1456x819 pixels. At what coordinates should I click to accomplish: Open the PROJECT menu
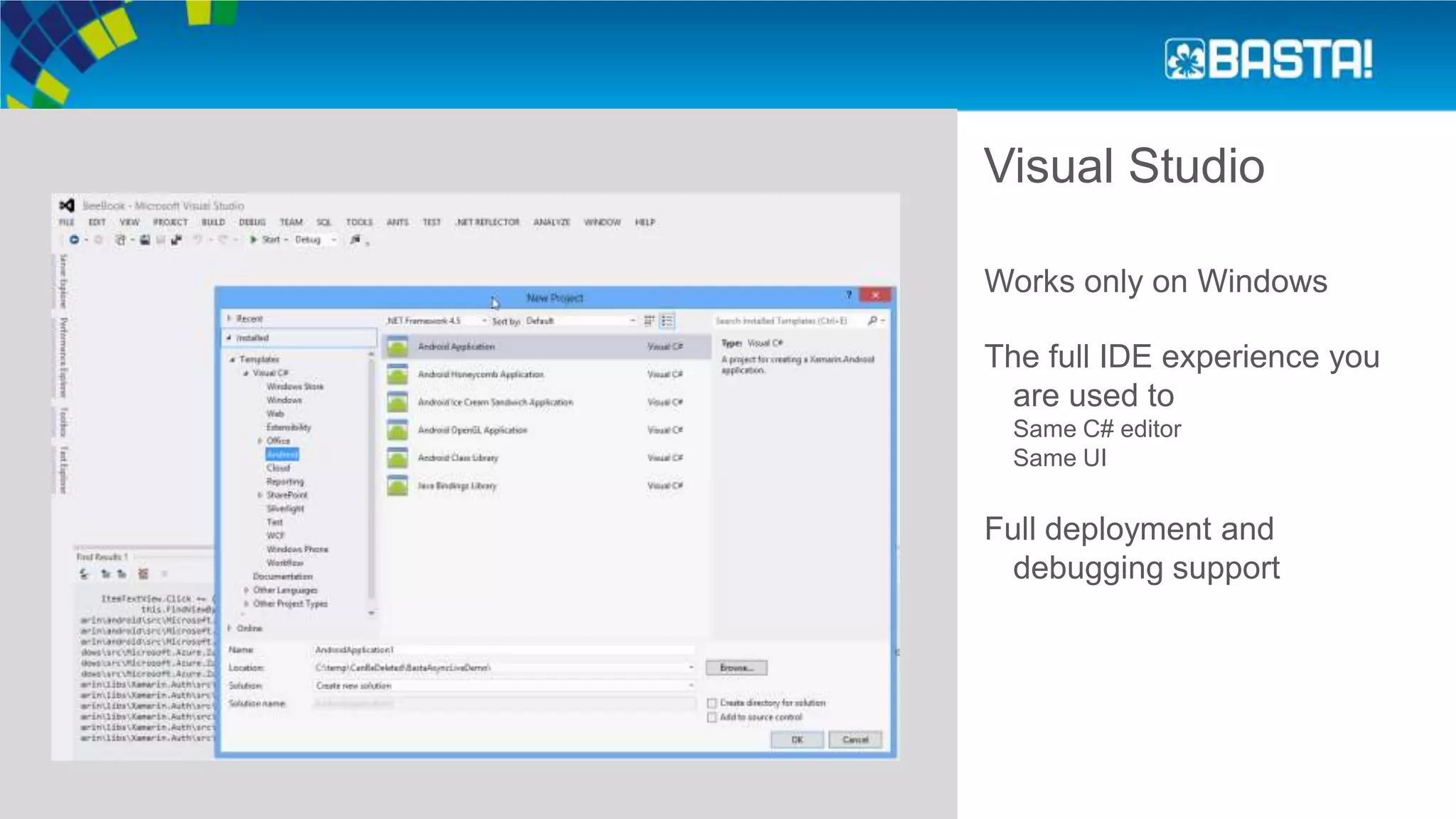click(171, 223)
